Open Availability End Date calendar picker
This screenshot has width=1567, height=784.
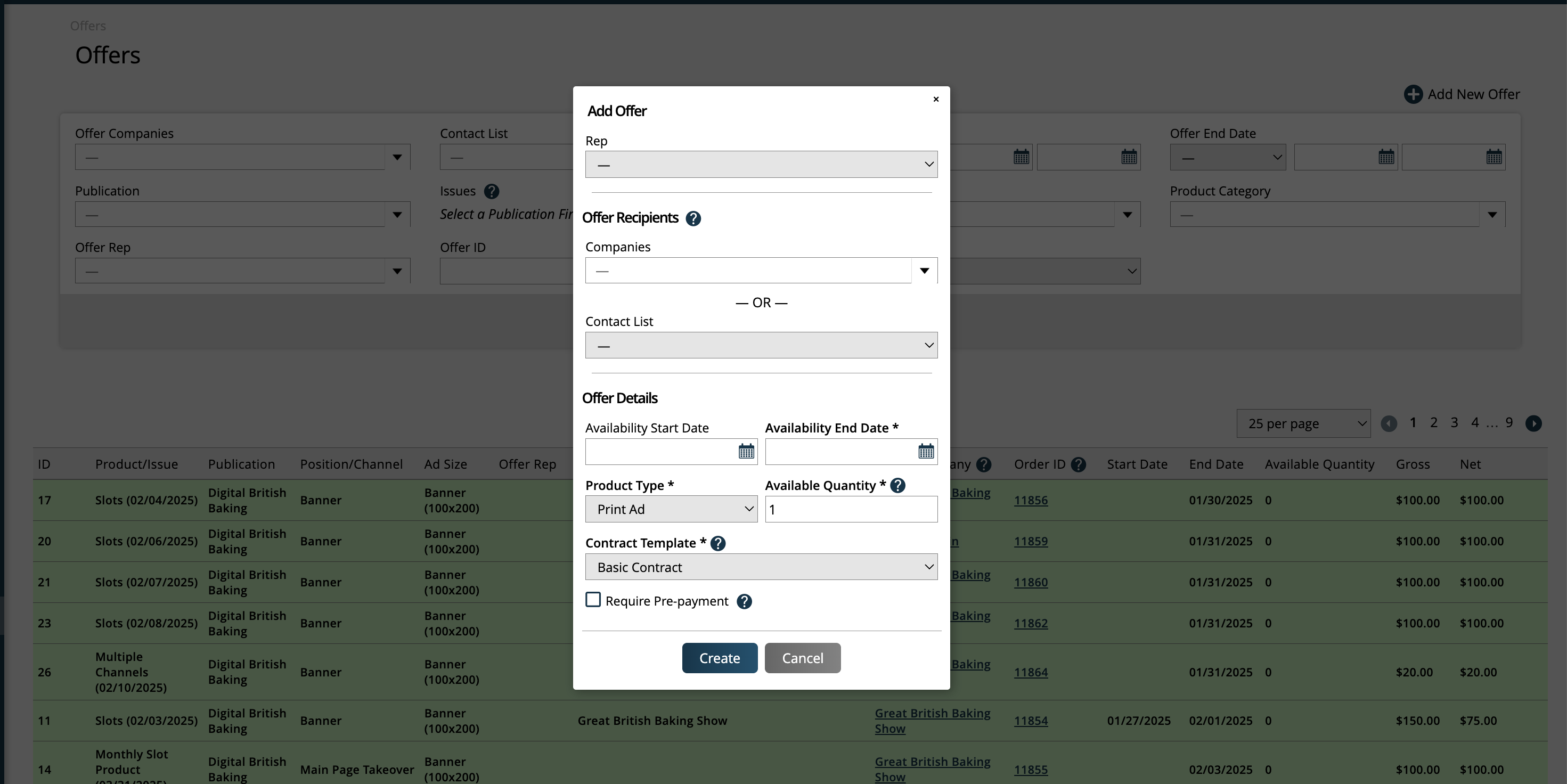[925, 451]
